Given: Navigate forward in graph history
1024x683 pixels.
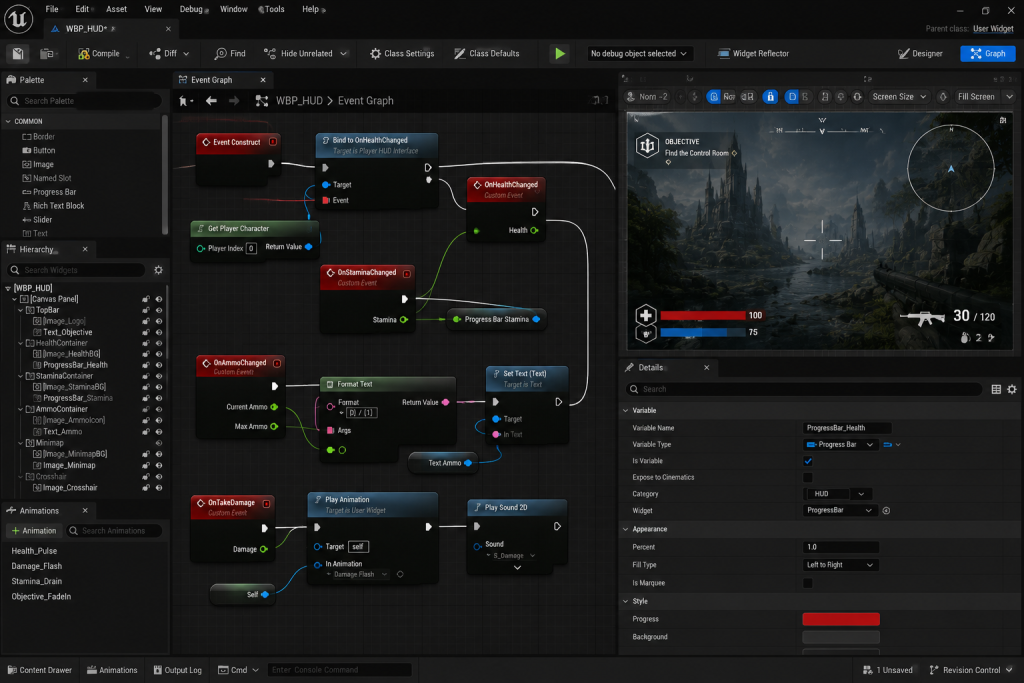Looking at the screenshot, I should (234, 101).
